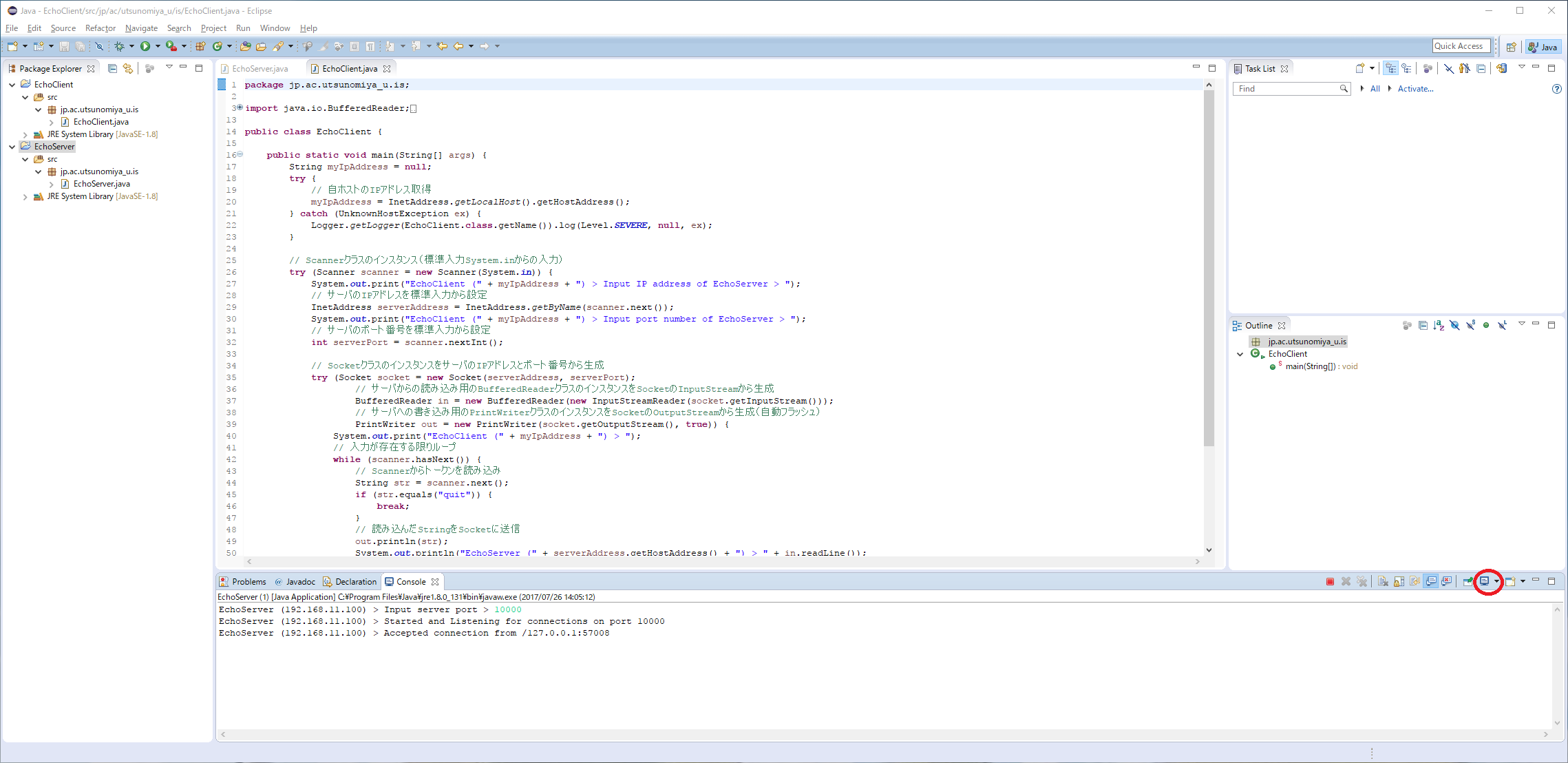1568x763 pixels.
Task: Close the EchoClient.java editor tab
Action: point(387,68)
